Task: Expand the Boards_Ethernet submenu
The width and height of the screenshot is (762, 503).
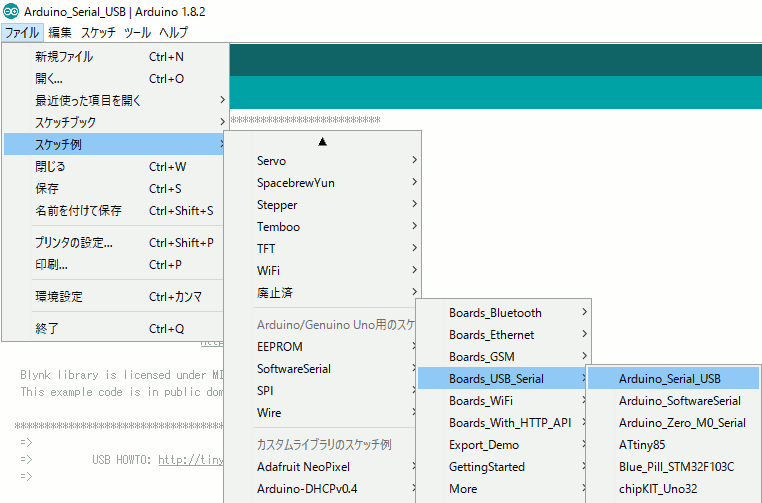Action: click(503, 334)
